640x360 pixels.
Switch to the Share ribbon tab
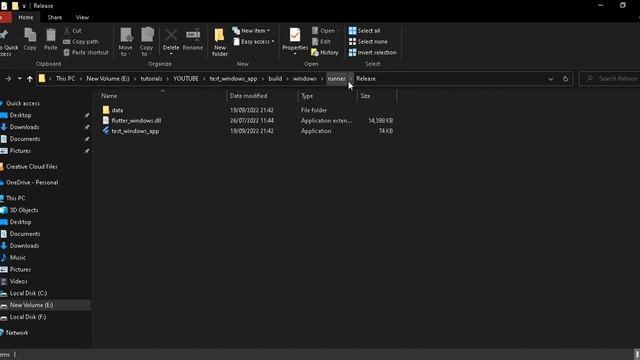pyautogui.click(x=54, y=18)
